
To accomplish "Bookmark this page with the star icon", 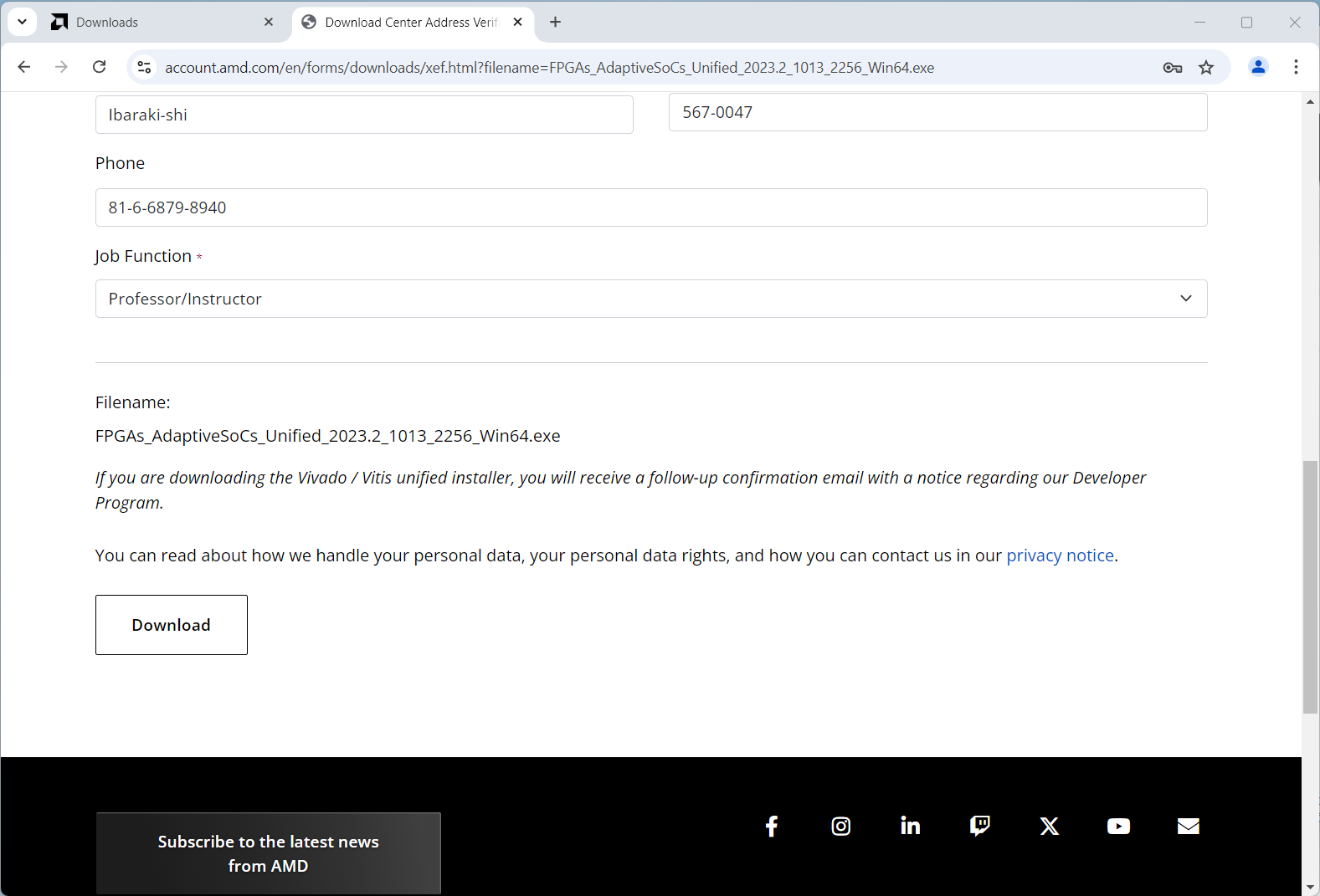I will [1205, 68].
